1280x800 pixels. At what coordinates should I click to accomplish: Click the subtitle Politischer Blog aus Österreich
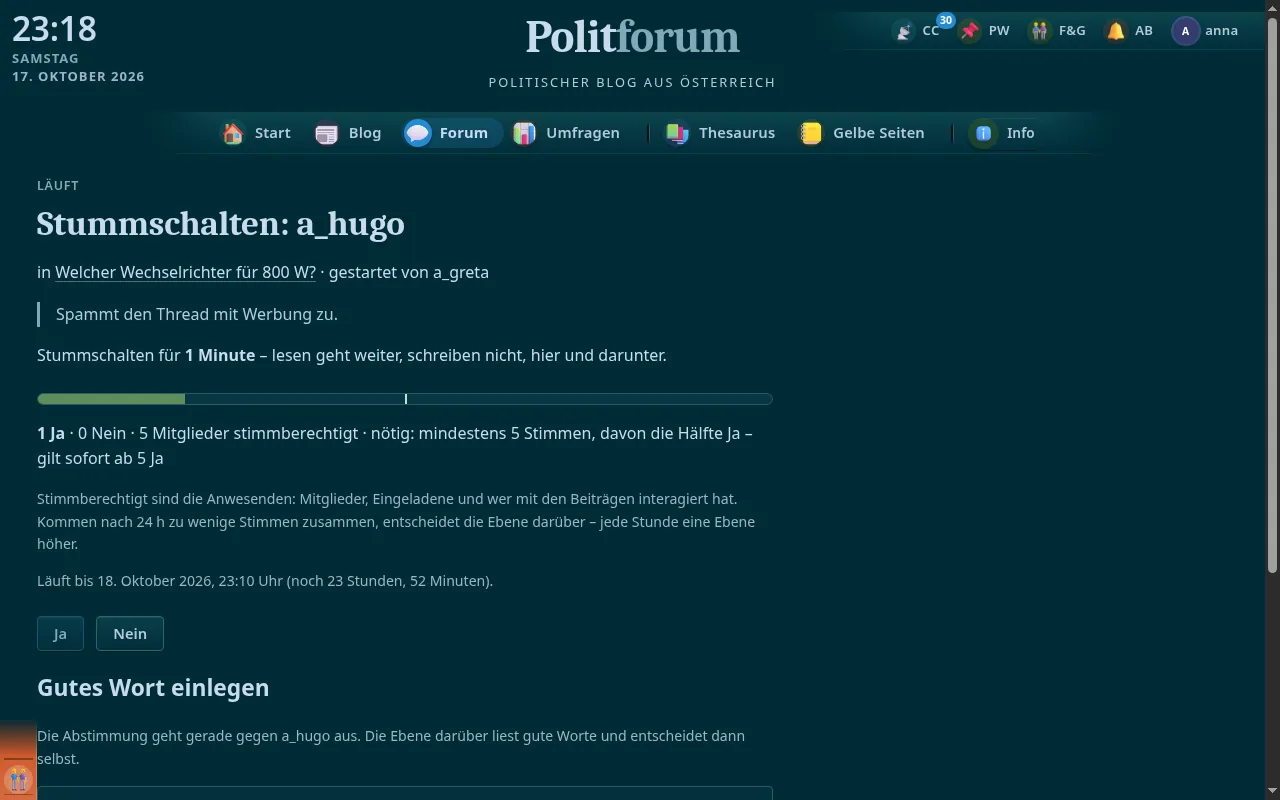632,82
